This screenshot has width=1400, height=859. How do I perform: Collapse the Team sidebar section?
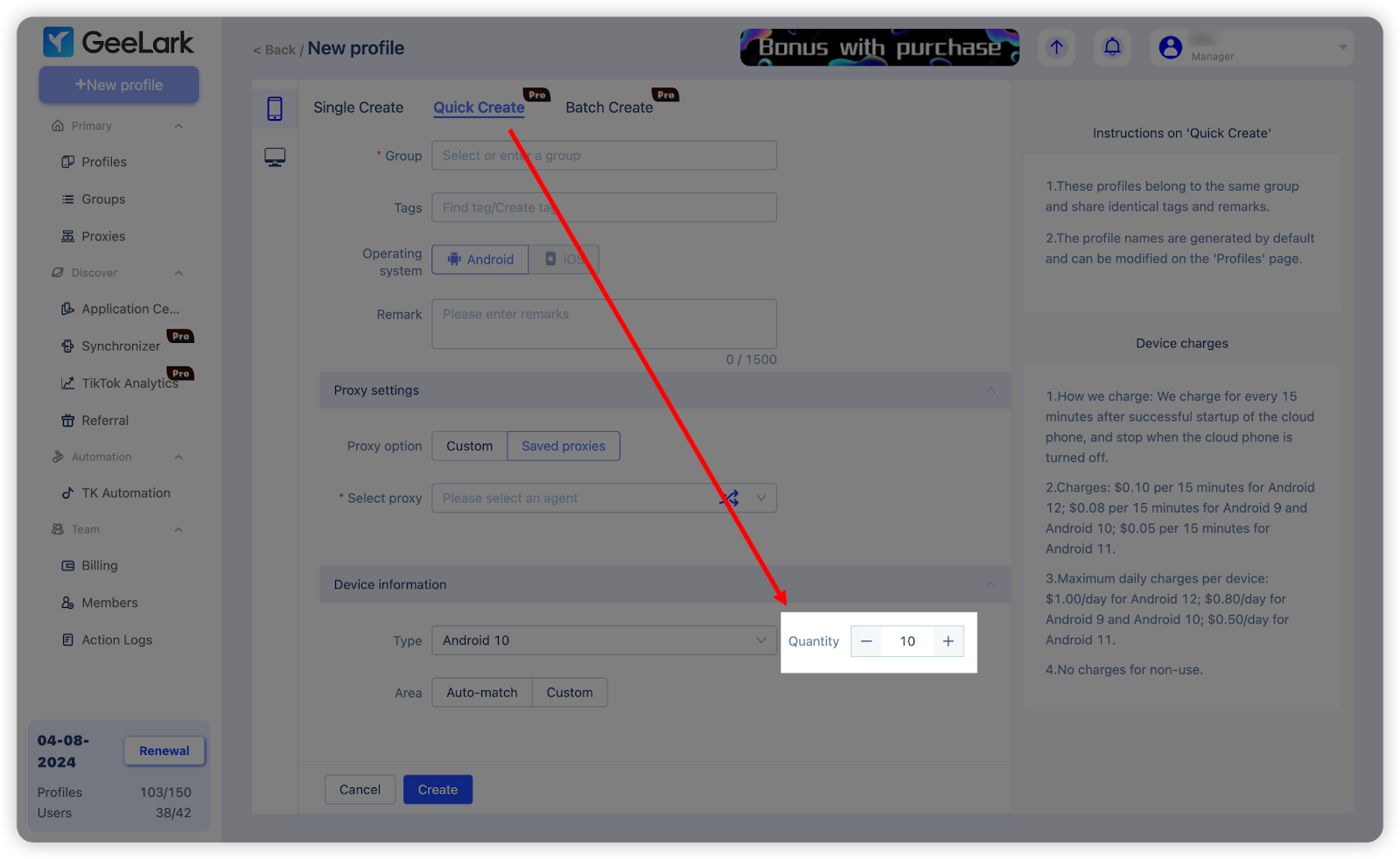pyautogui.click(x=178, y=530)
